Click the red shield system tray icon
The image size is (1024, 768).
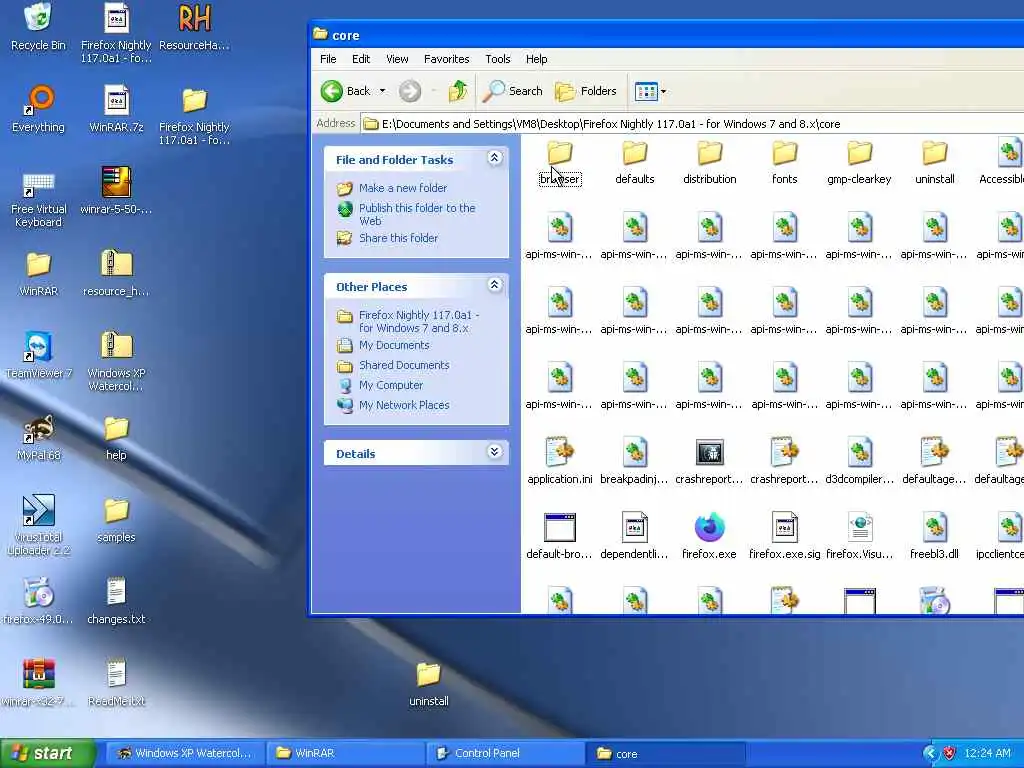(x=949, y=754)
